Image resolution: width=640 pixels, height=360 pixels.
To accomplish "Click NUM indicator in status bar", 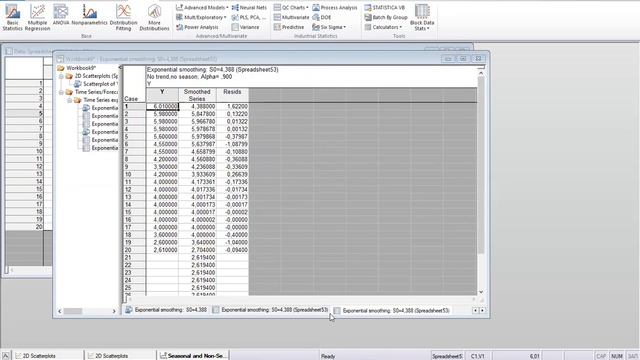I will click(617, 356).
